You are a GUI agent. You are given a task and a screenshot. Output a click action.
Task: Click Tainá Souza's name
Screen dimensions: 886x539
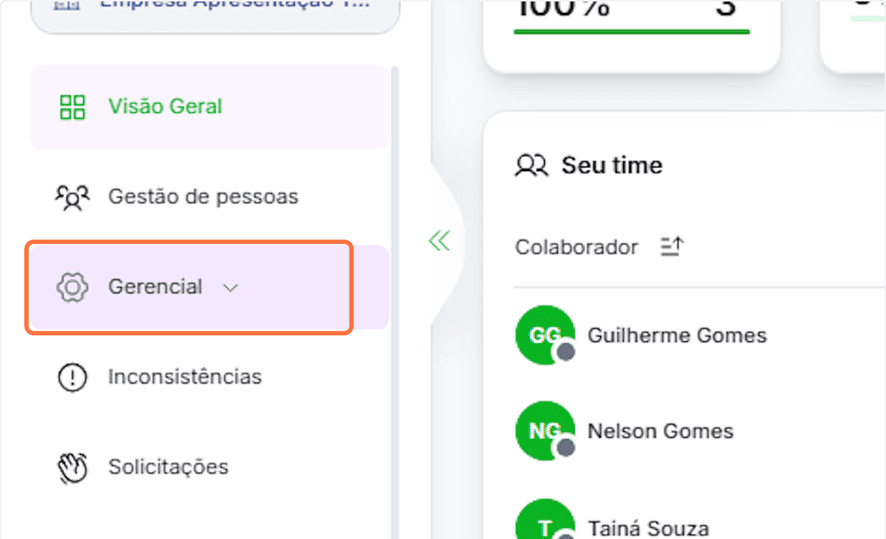click(x=648, y=528)
